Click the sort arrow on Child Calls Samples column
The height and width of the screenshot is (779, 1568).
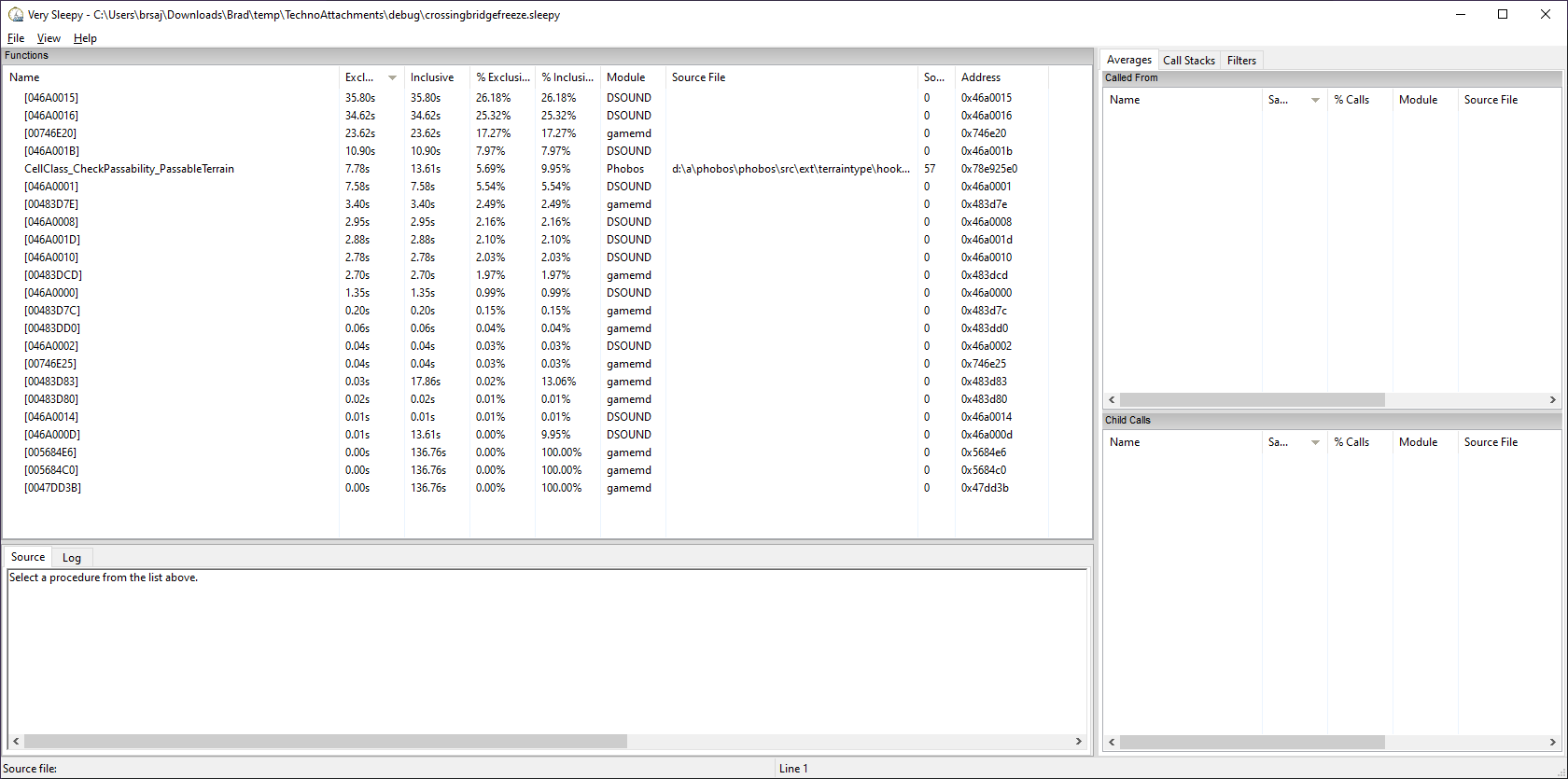(x=1315, y=442)
